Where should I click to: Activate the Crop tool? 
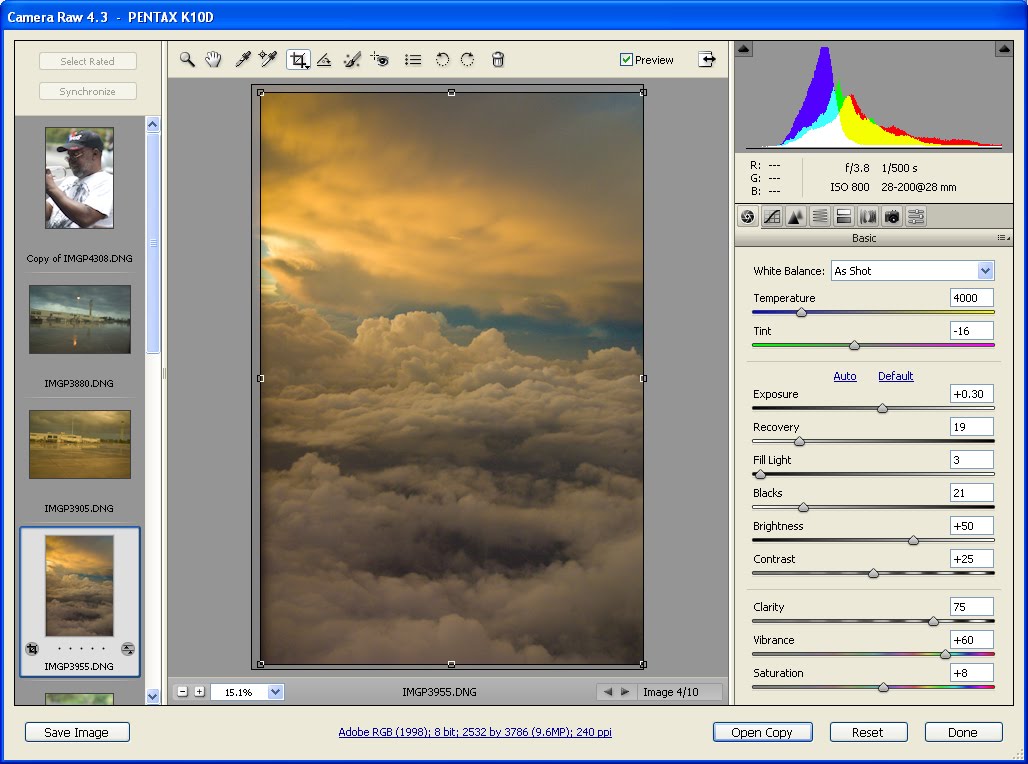coord(298,60)
